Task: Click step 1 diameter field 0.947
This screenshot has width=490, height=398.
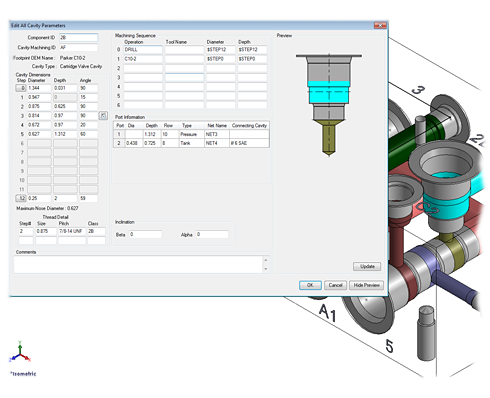Action: 39,97
